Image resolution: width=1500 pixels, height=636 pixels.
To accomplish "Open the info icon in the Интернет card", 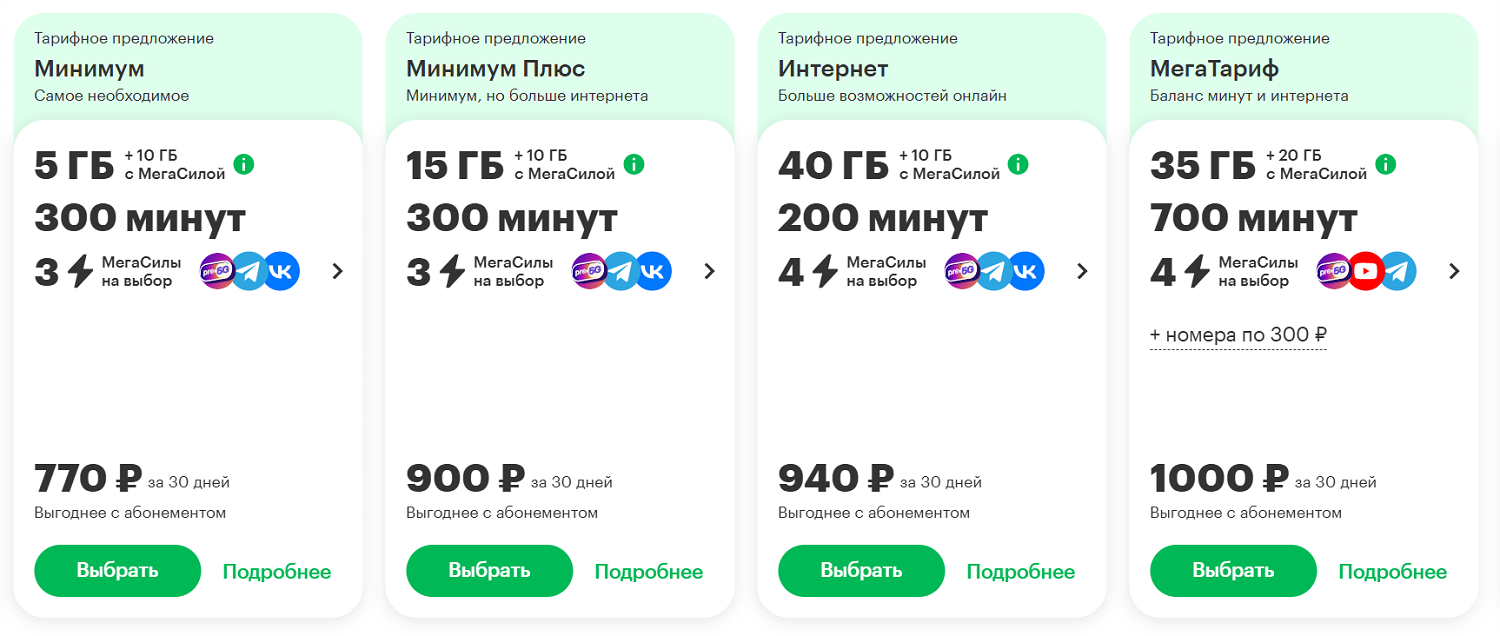I will click(x=1018, y=164).
